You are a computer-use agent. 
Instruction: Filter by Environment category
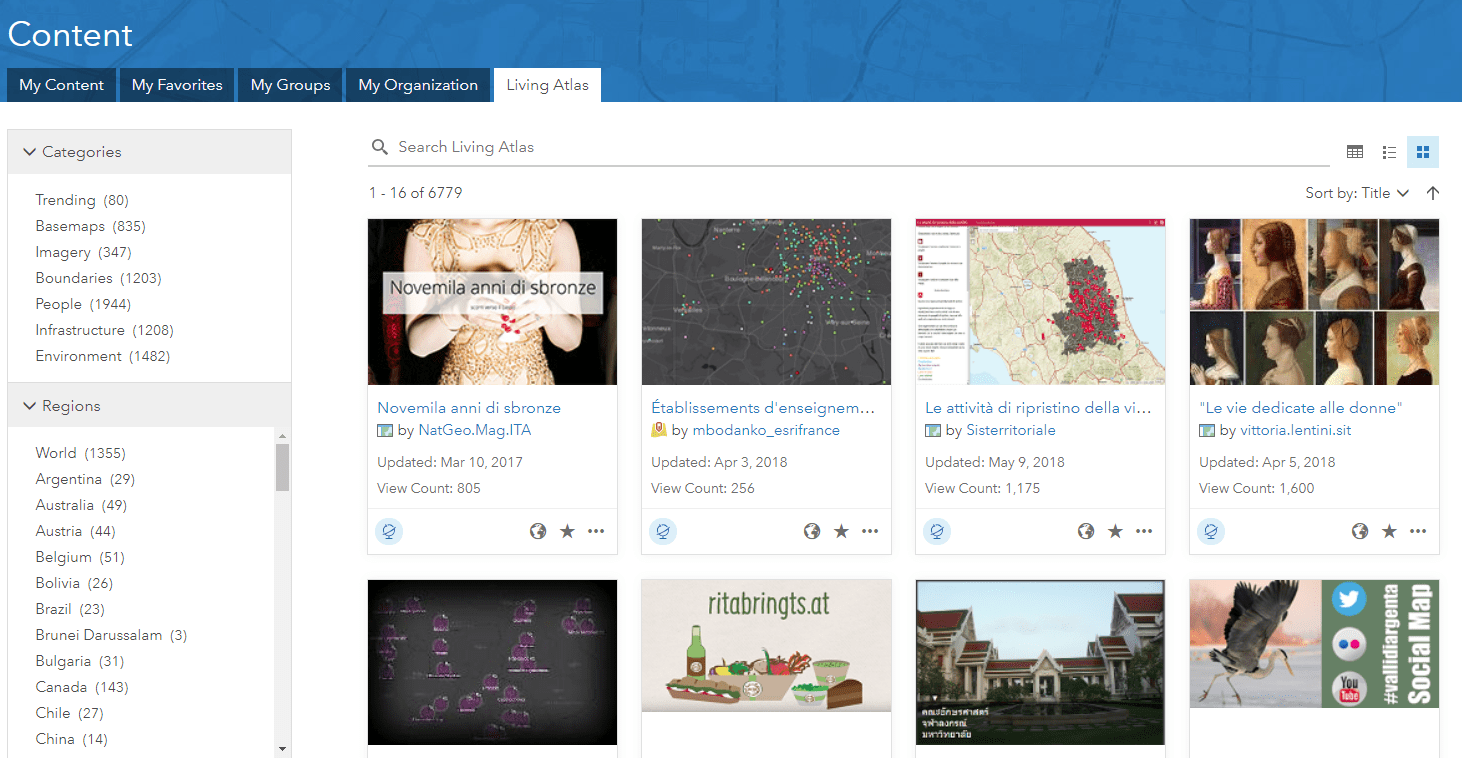tap(103, 356)
